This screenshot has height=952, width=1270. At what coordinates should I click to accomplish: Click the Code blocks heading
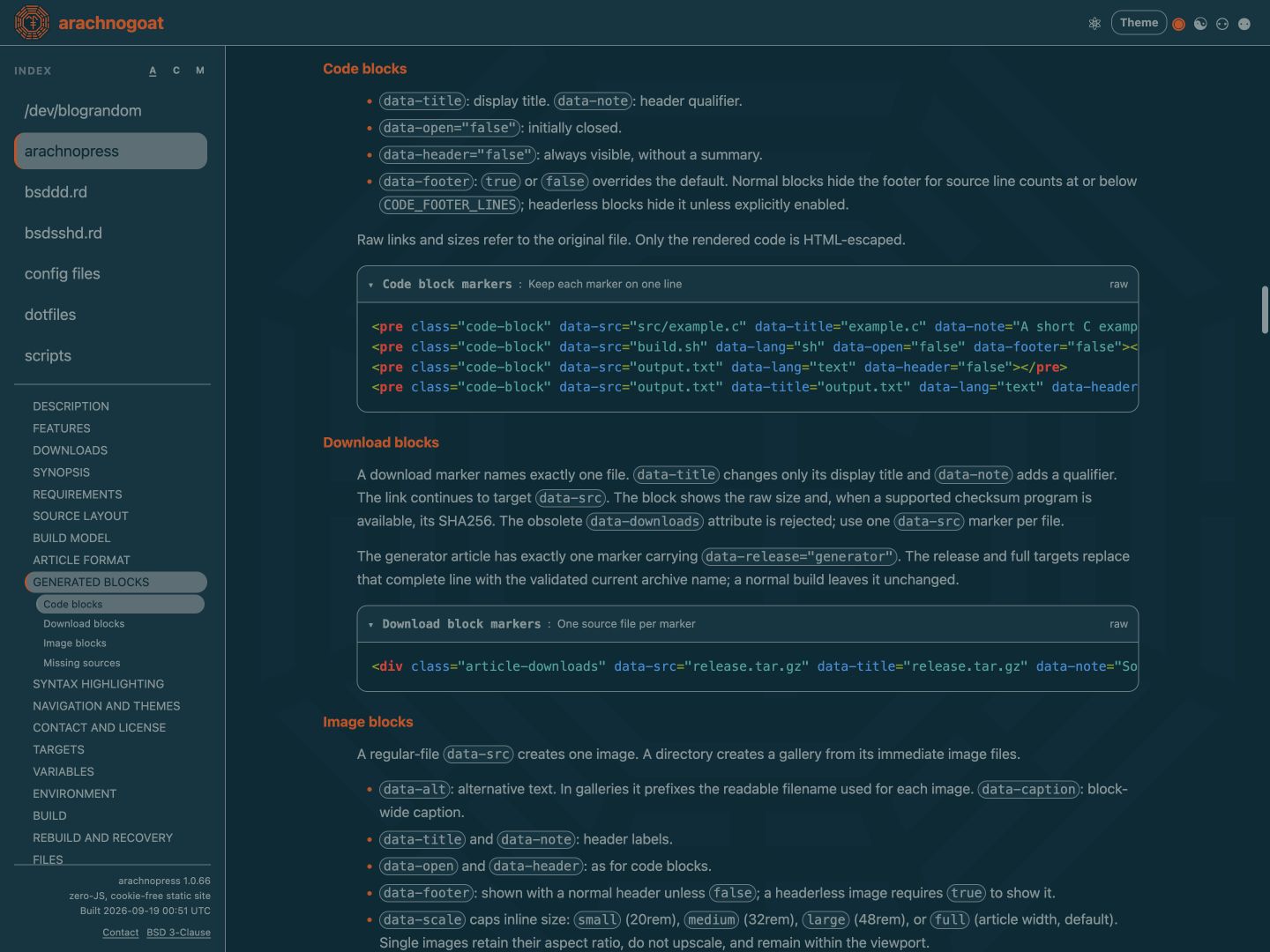[x=364, y=69]
